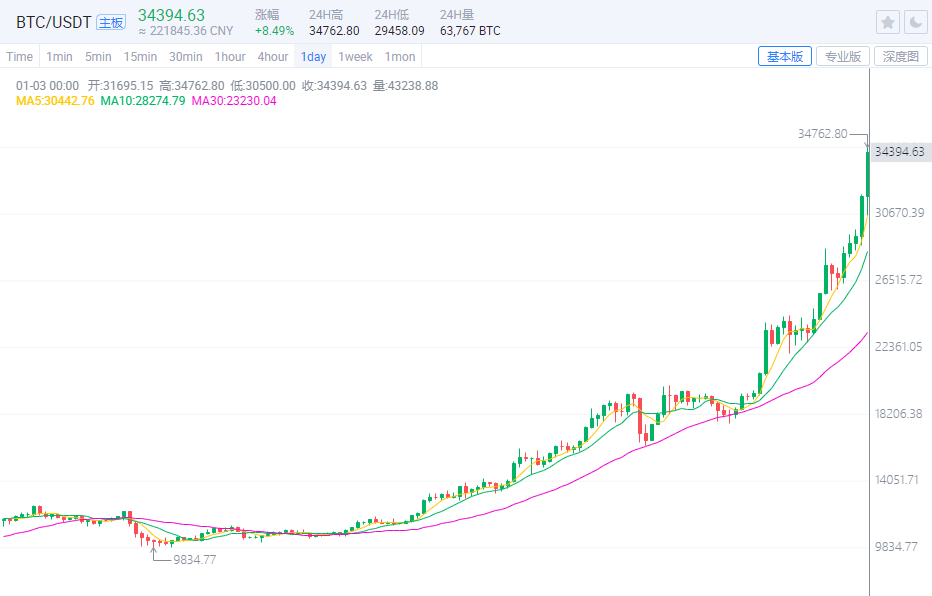Select the 1day interval tab
Image resolution: width=932 pixels, height=596 pixels.
pyautogui.click(x=313, y=56)
